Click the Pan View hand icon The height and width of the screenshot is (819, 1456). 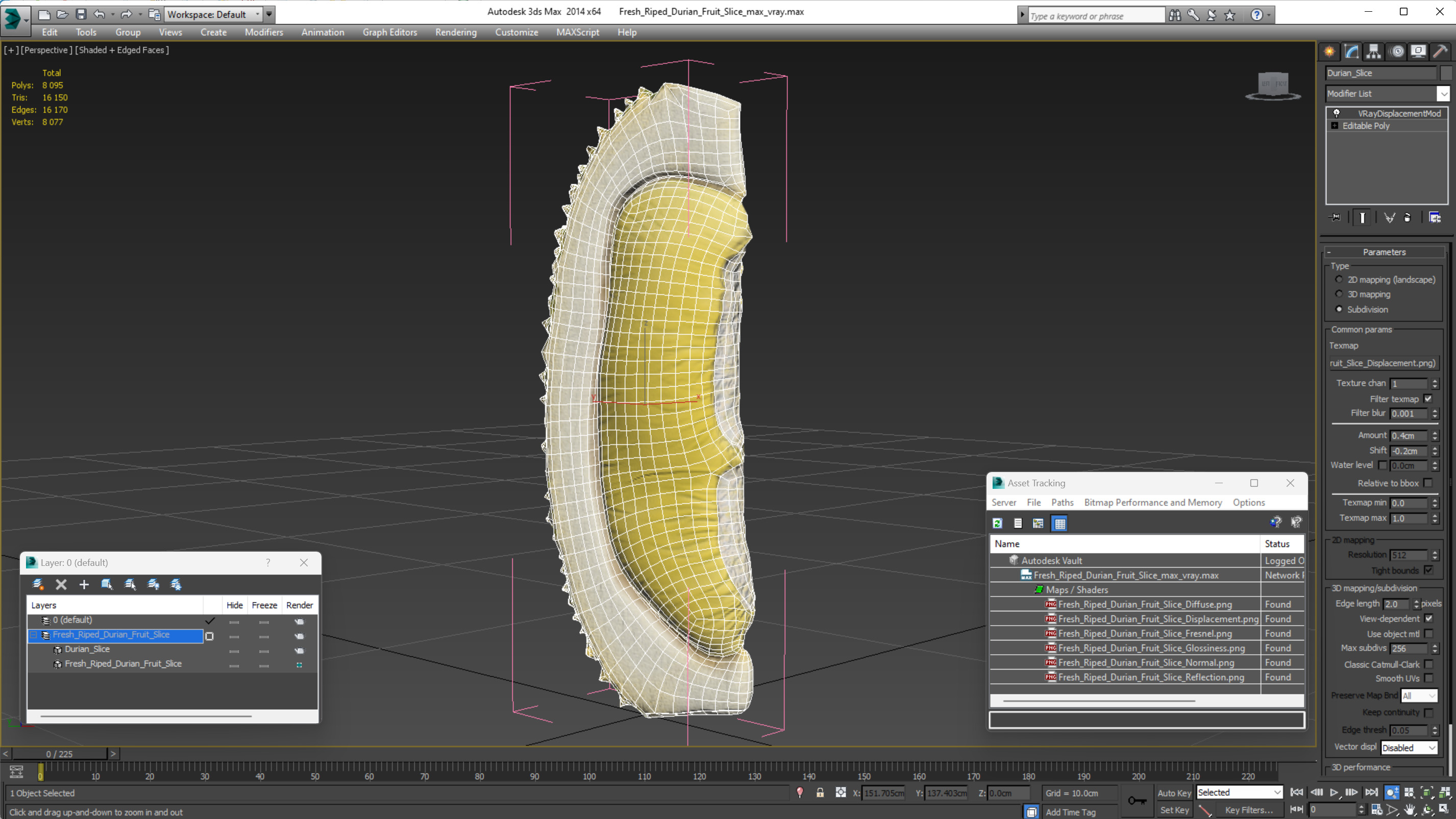(x=1410, y=810)
